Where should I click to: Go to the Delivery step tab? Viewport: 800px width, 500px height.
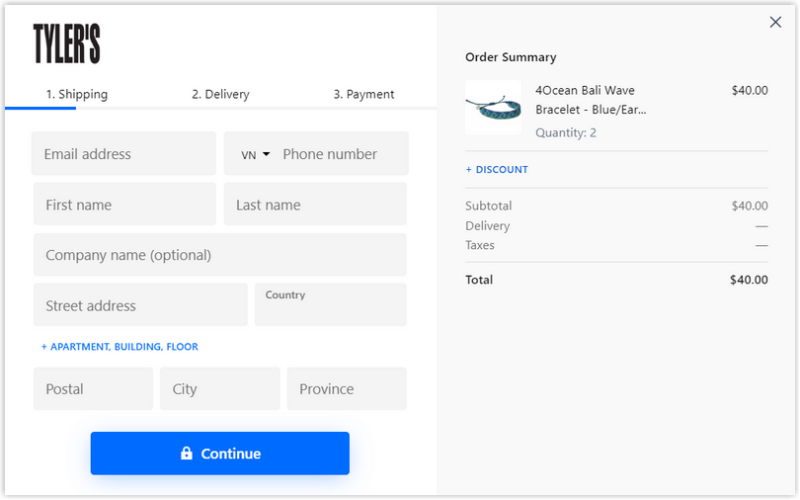click(x=220, y=94)
